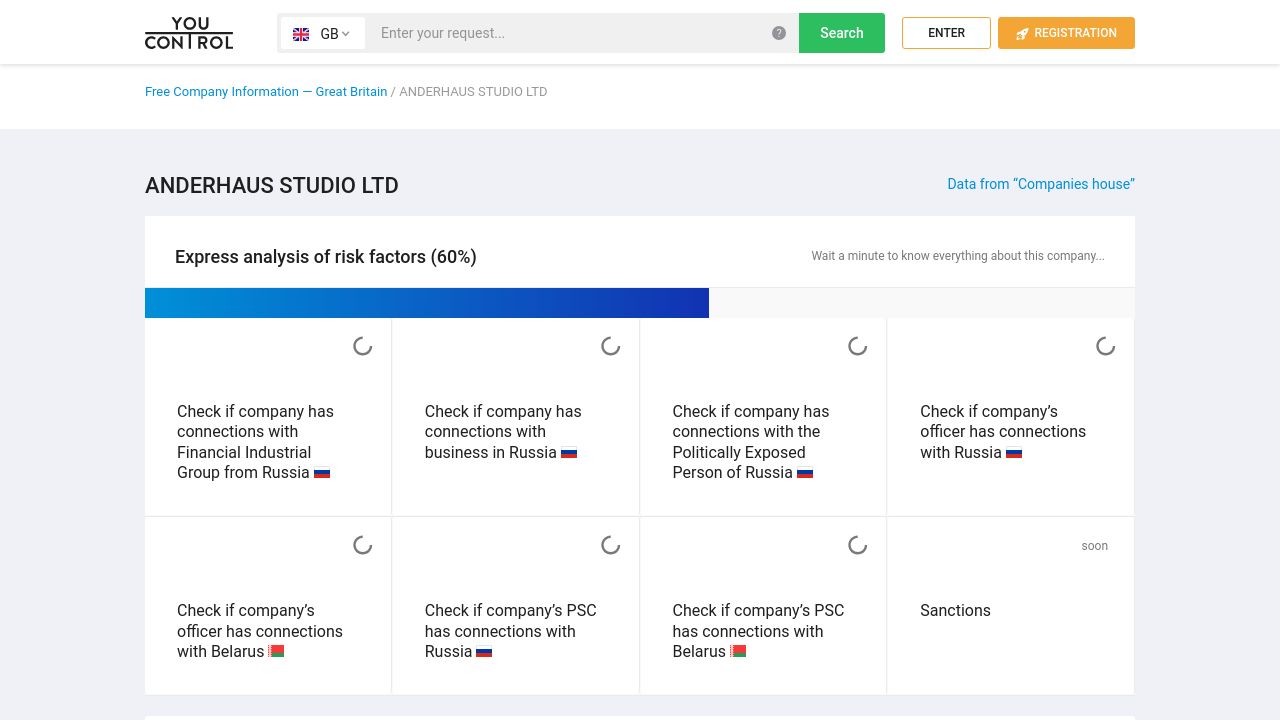
Task: Click spinner on PSC connections with Russia card
Action: click(611, 545)
